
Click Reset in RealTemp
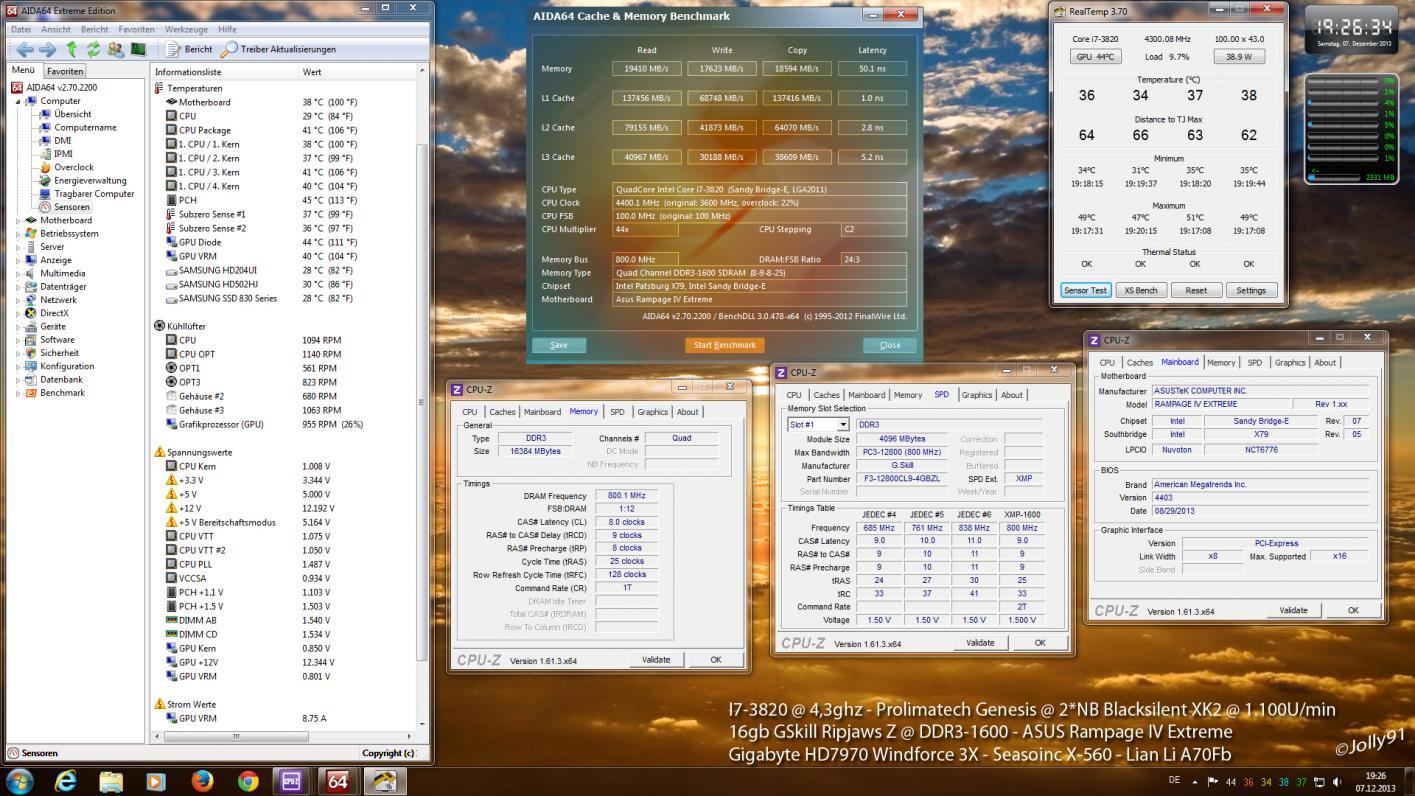[x=1196, y=290]
